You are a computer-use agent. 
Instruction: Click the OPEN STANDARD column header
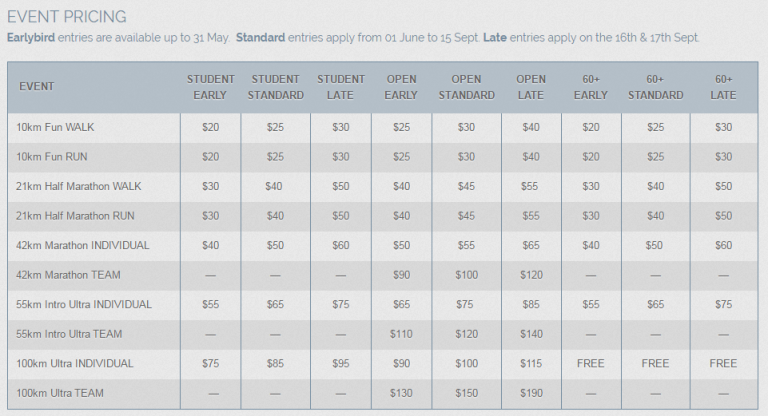466,87
